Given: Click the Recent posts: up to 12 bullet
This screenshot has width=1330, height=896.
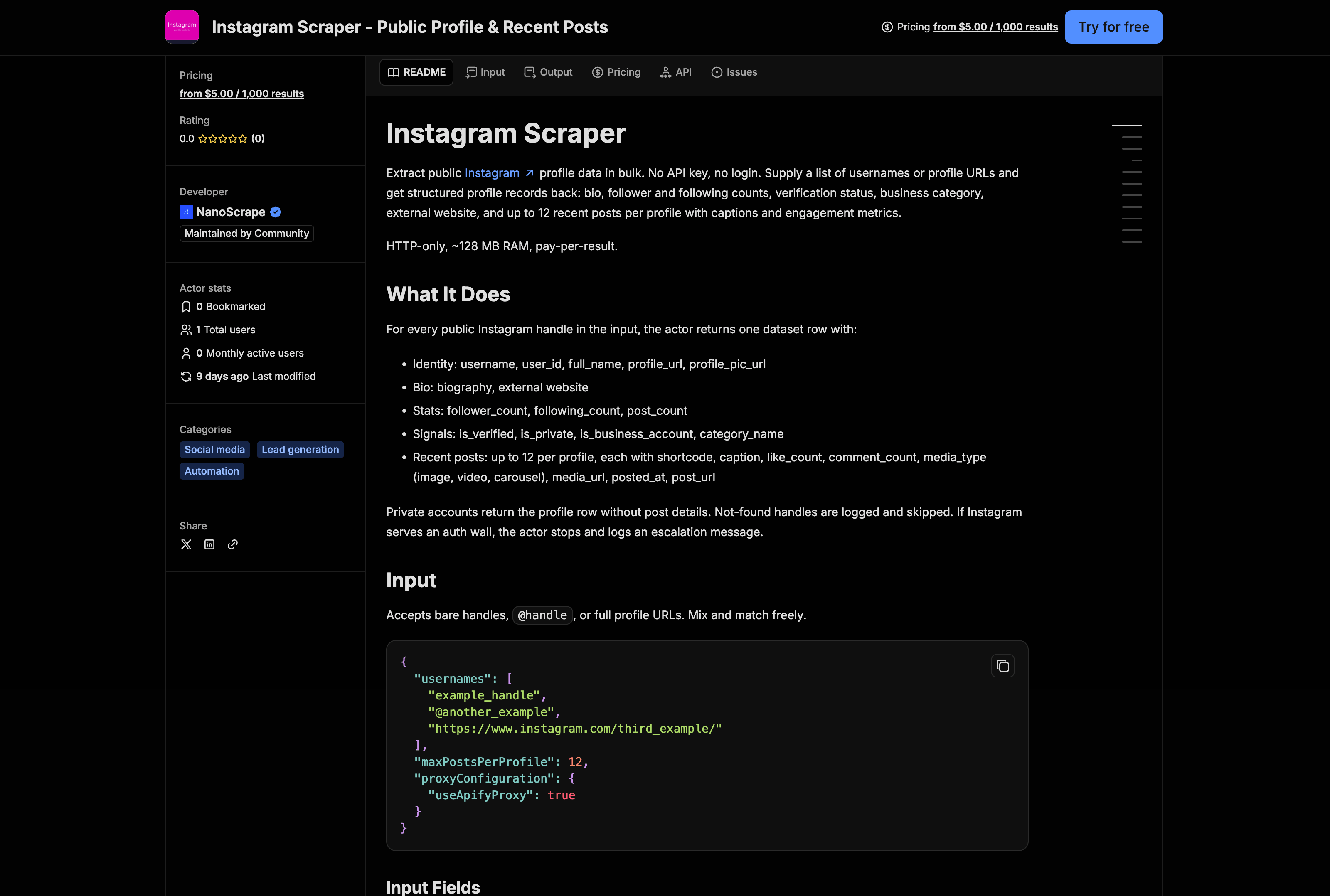Looking at the screenshot, I should [x=699, y=468].
